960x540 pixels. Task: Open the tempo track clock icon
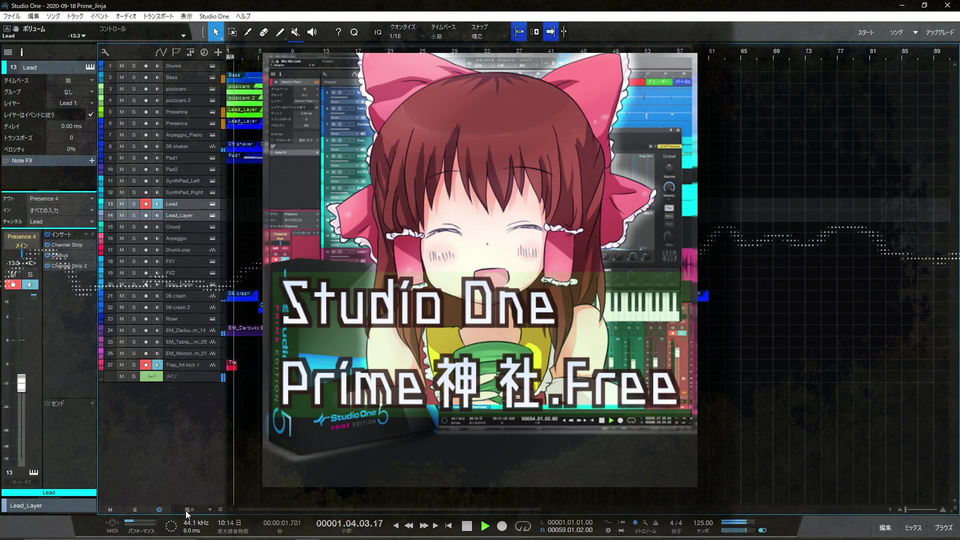204,53
